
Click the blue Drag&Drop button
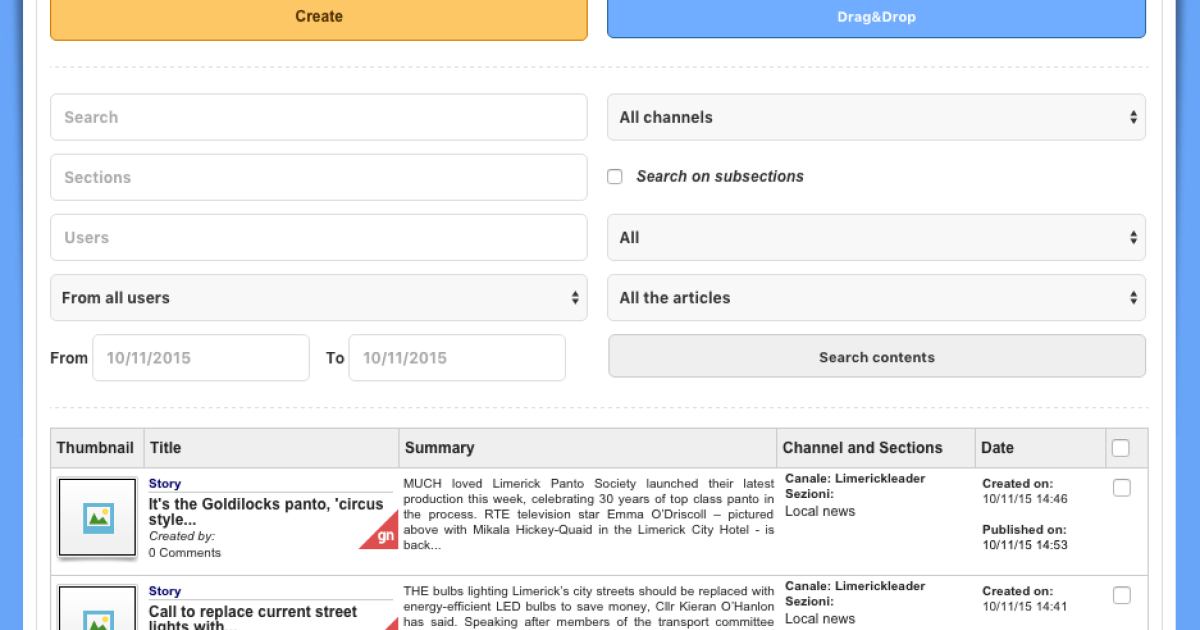point(876,17)
